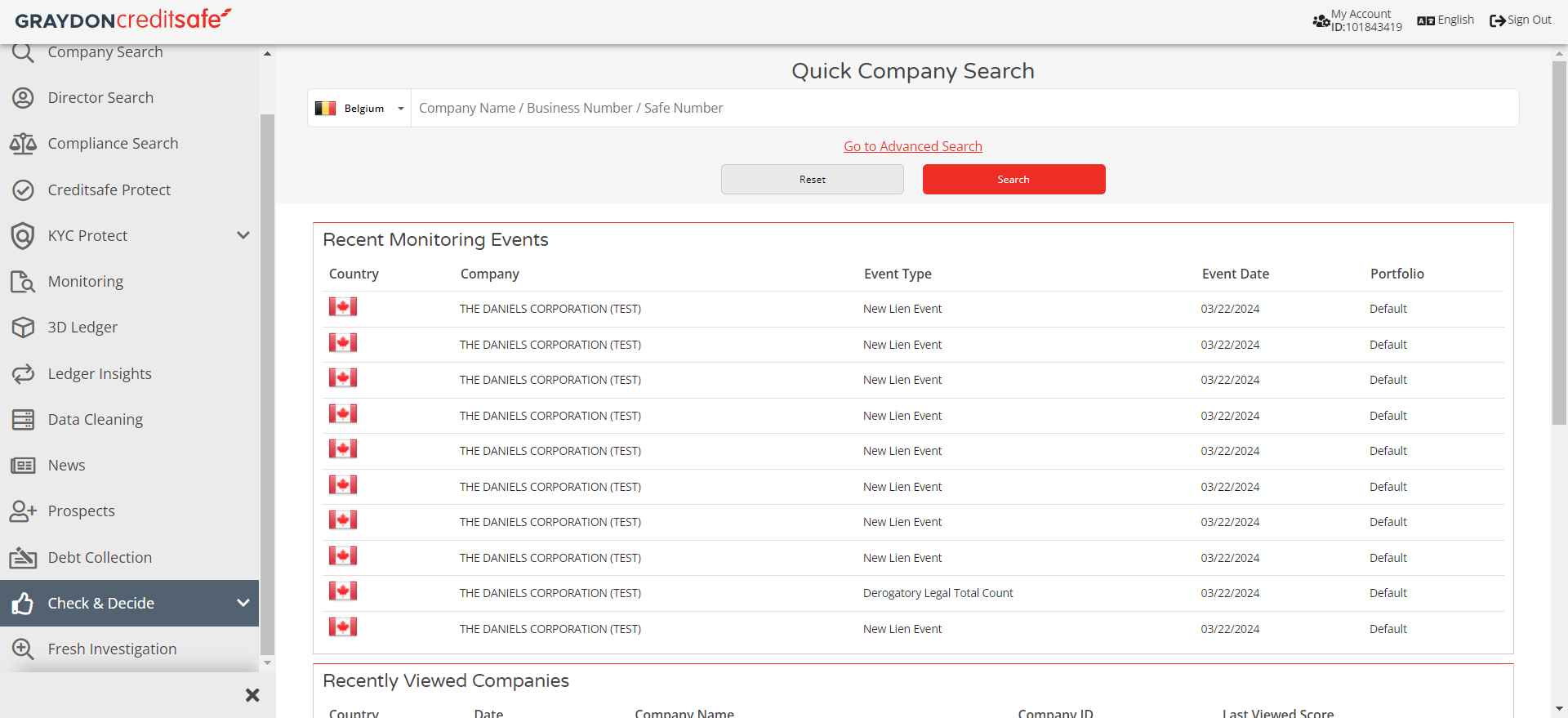The height and width of the screenshot is (718, 1568).
Task: Click the Company Search magnifier icon
Action: coord(23,52)
